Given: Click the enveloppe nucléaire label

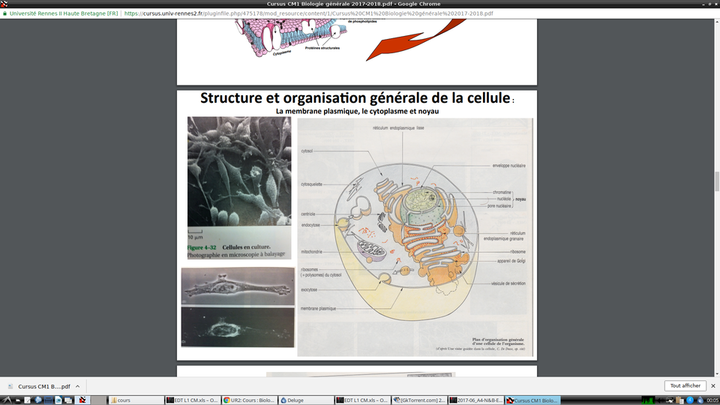Looking at the screenshot, I should coord(509,165).
